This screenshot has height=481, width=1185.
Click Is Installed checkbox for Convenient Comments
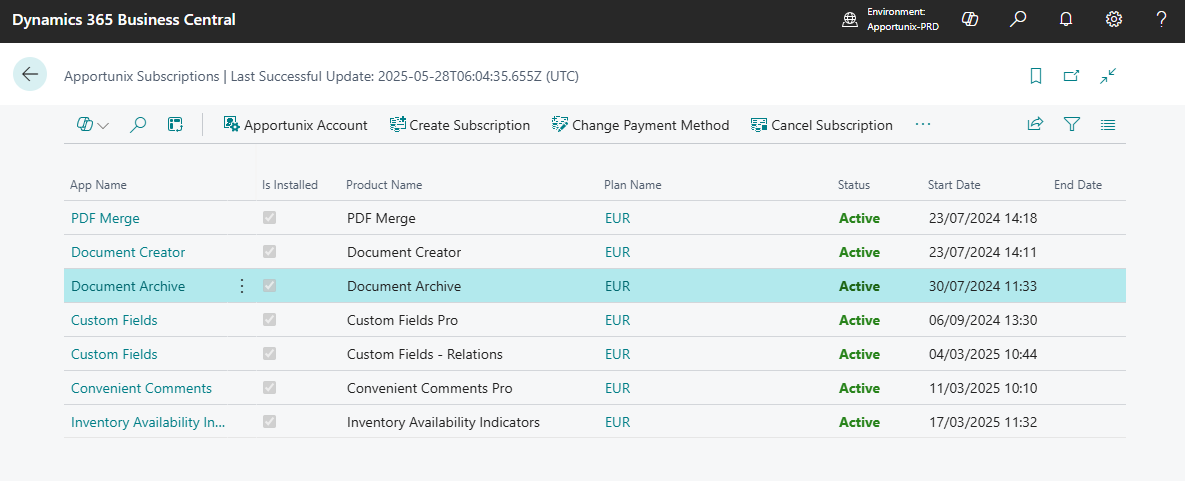pyautogui.click(x=269, y=388)
